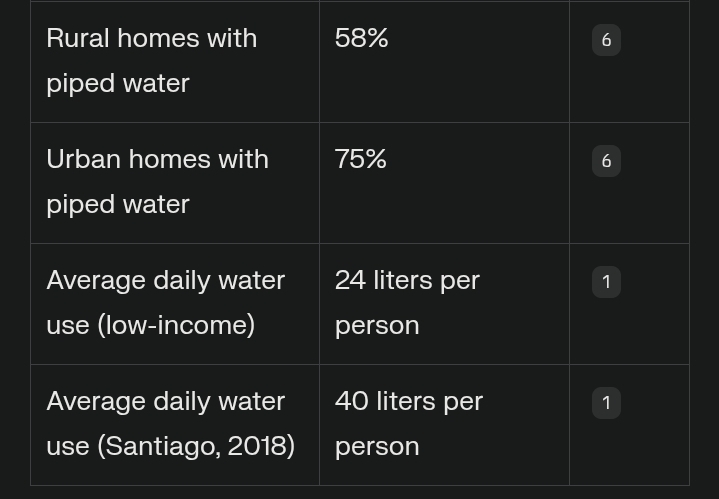
Task: Select the Santiago 2018 average water label
Action: pyautogui.click(x=170, y=423)
